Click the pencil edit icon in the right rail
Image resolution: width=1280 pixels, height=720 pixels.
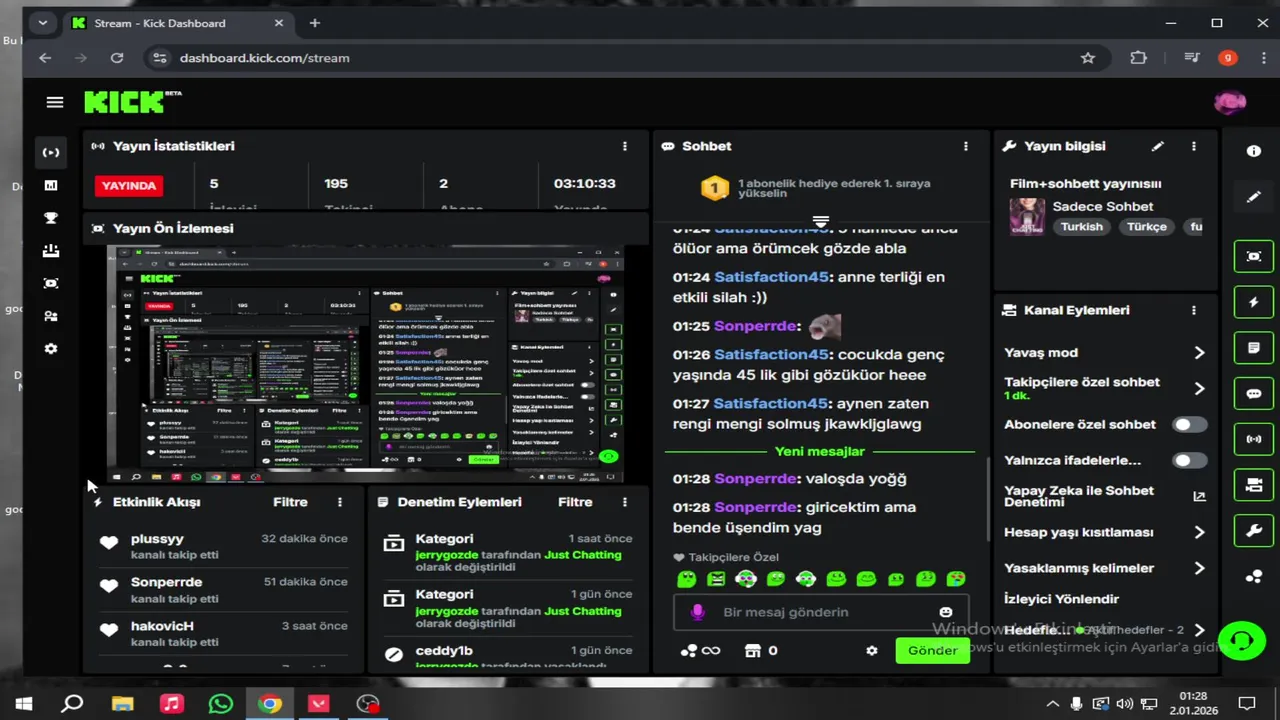click(1254, 197)
